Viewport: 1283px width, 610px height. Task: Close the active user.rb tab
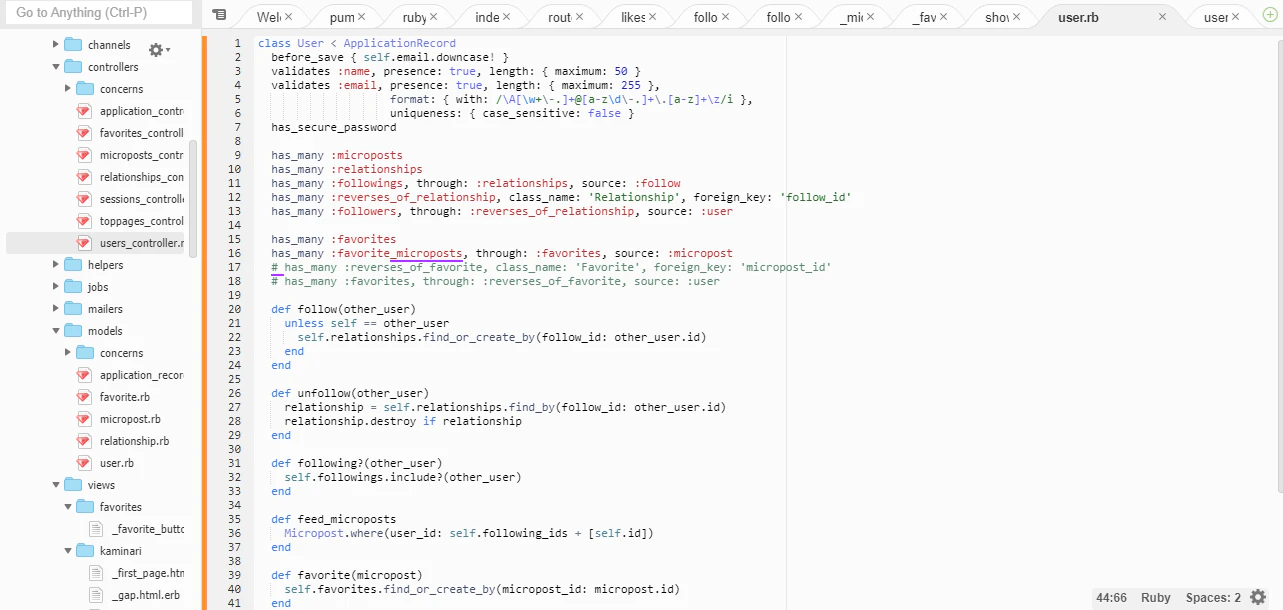tap(1162, 17)
